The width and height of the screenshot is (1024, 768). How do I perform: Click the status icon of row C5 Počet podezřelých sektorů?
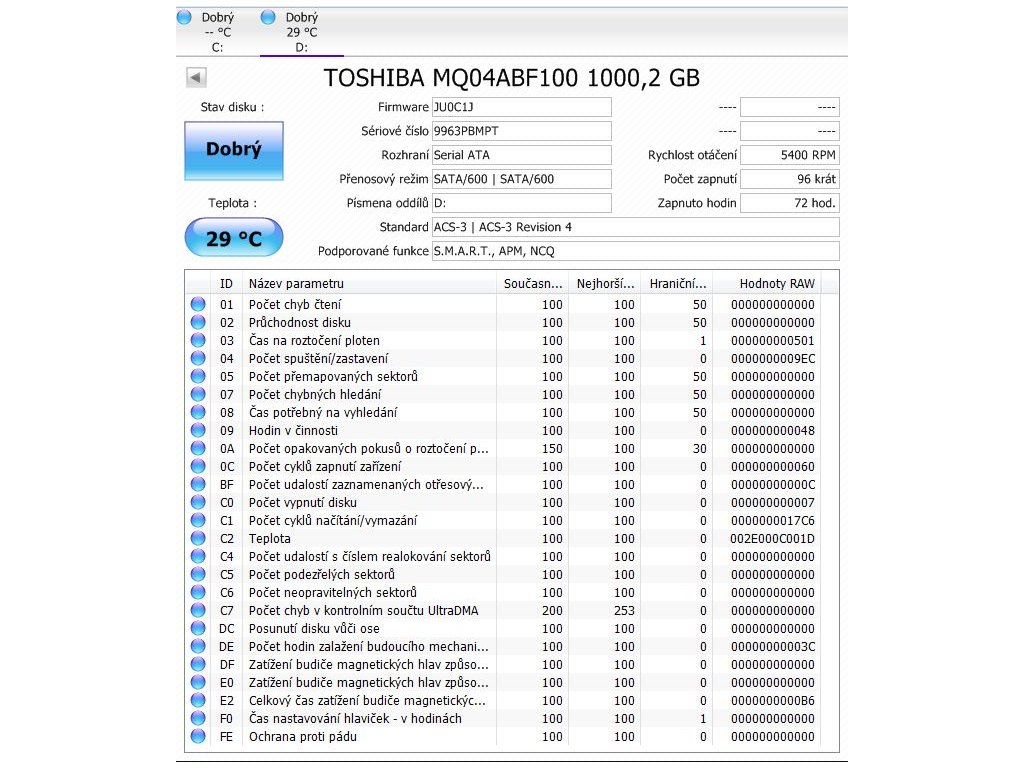click(198, 575)
